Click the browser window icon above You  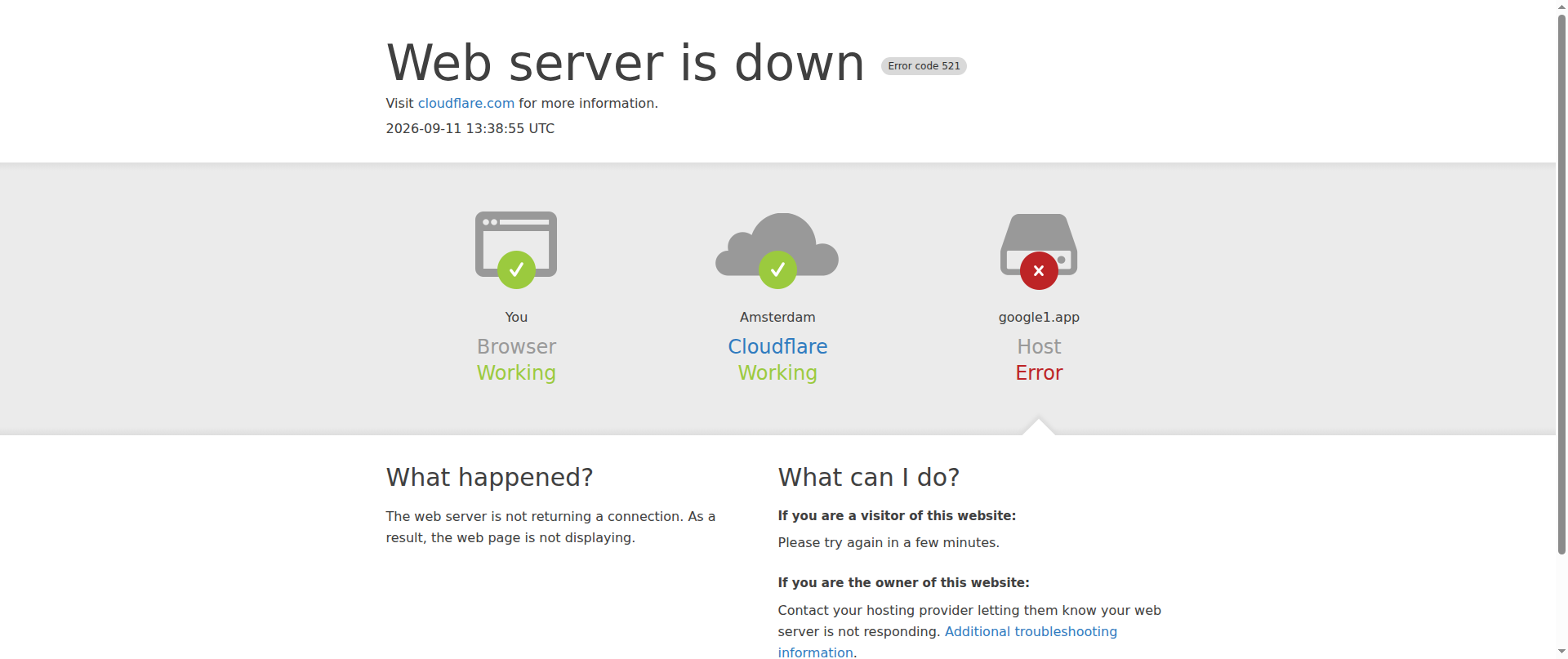tap(516, 243)
